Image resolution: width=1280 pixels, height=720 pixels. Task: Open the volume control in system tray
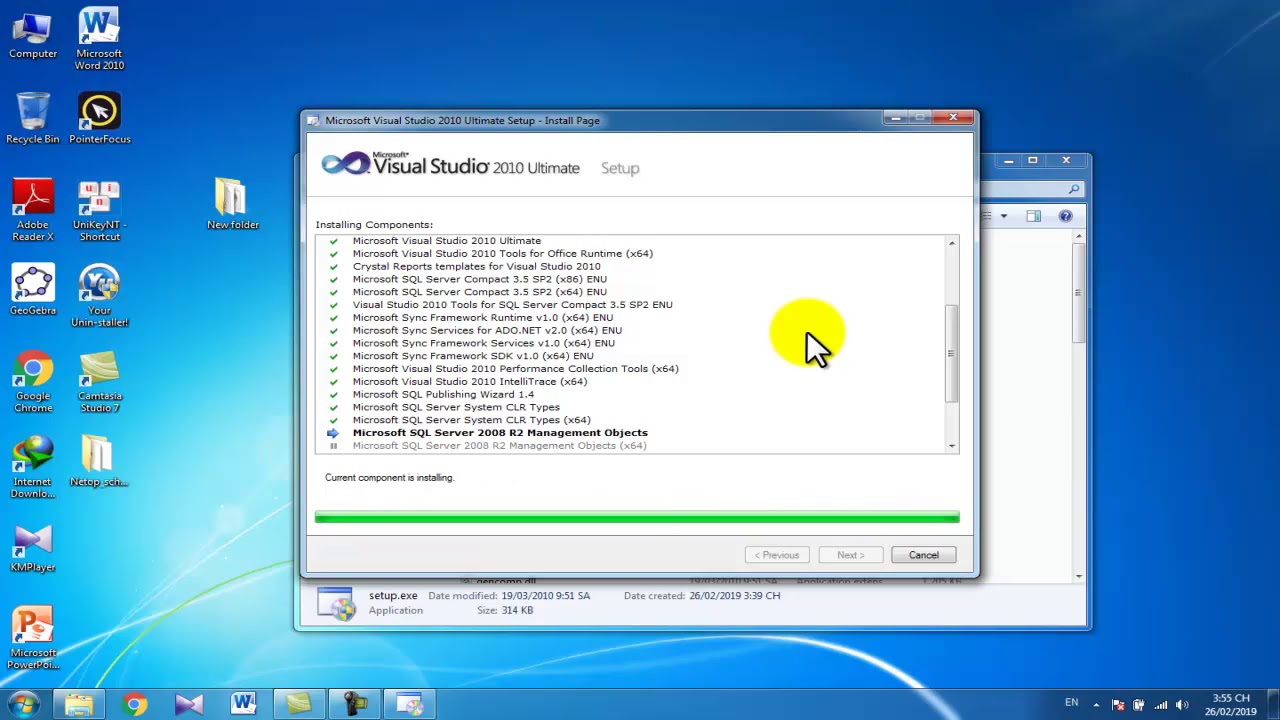click(x=1182, y=704)
